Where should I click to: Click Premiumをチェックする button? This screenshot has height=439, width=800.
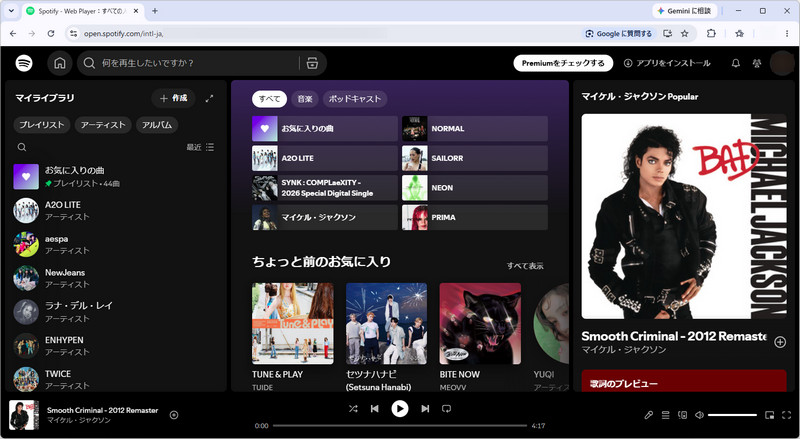point(563,63)
